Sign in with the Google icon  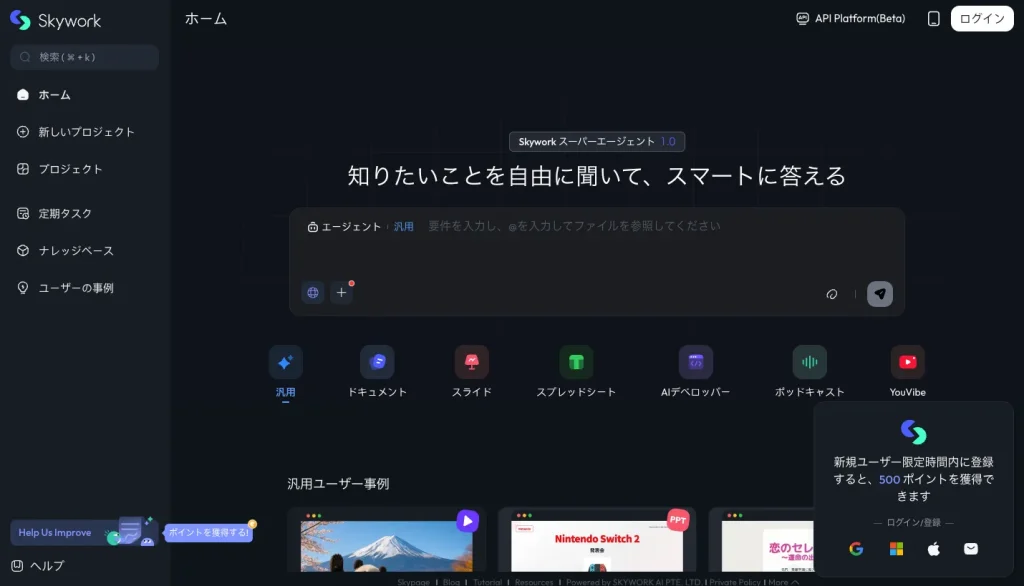pyautogui.click(x=856, y=549)
